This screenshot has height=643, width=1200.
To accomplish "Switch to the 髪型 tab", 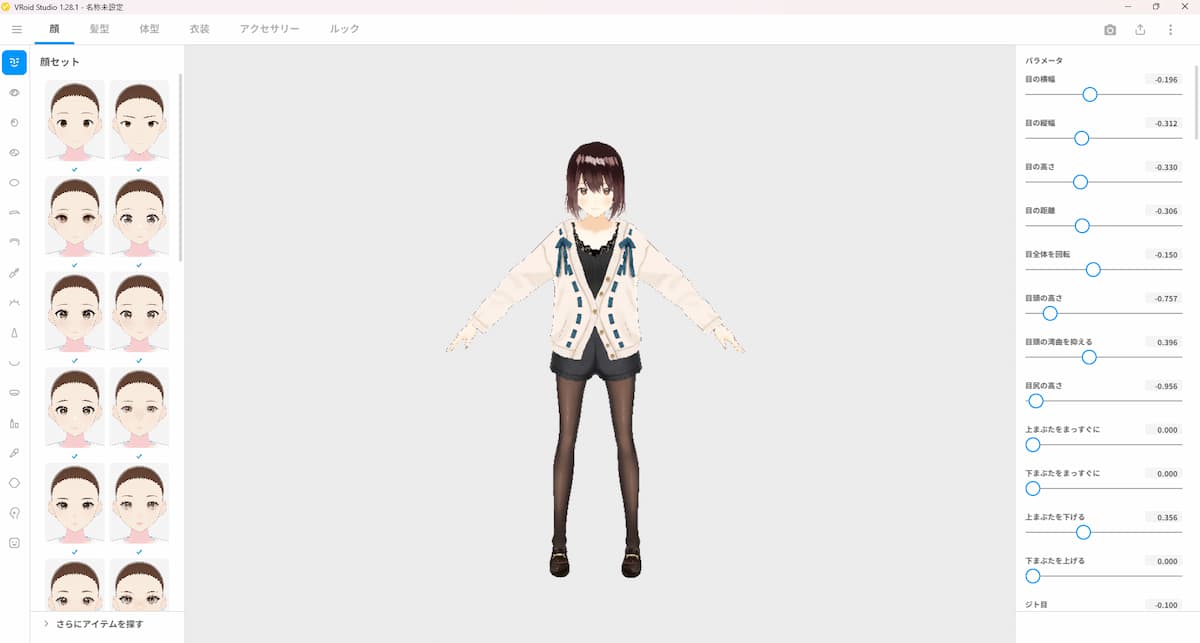I will coord(100,30).
